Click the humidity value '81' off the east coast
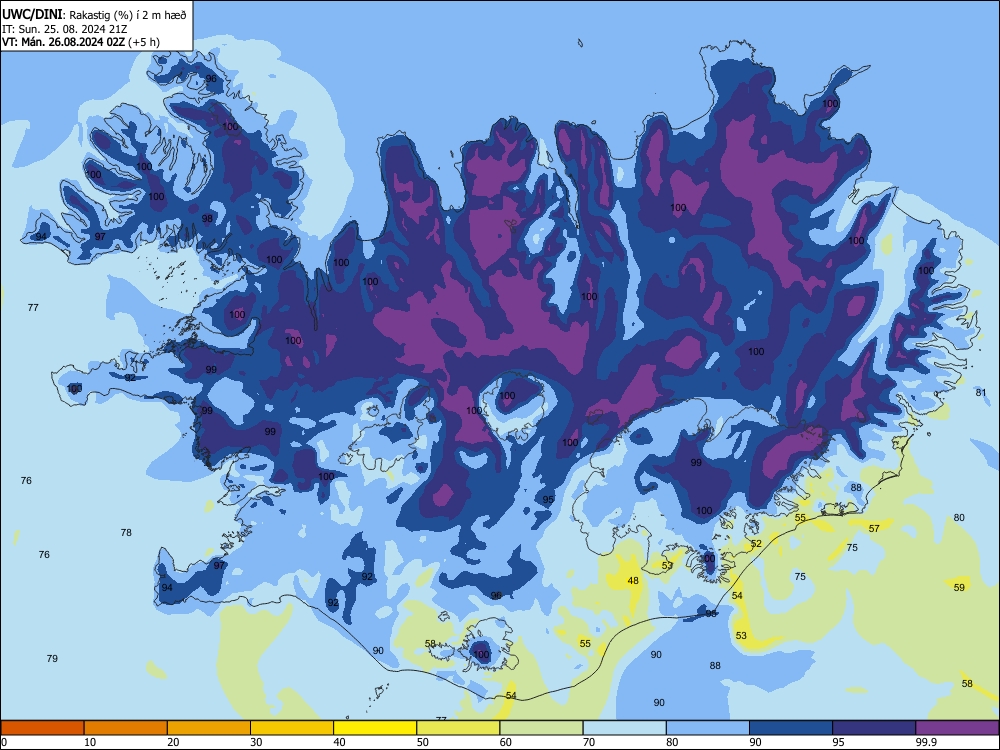 [x=981, y=392]
